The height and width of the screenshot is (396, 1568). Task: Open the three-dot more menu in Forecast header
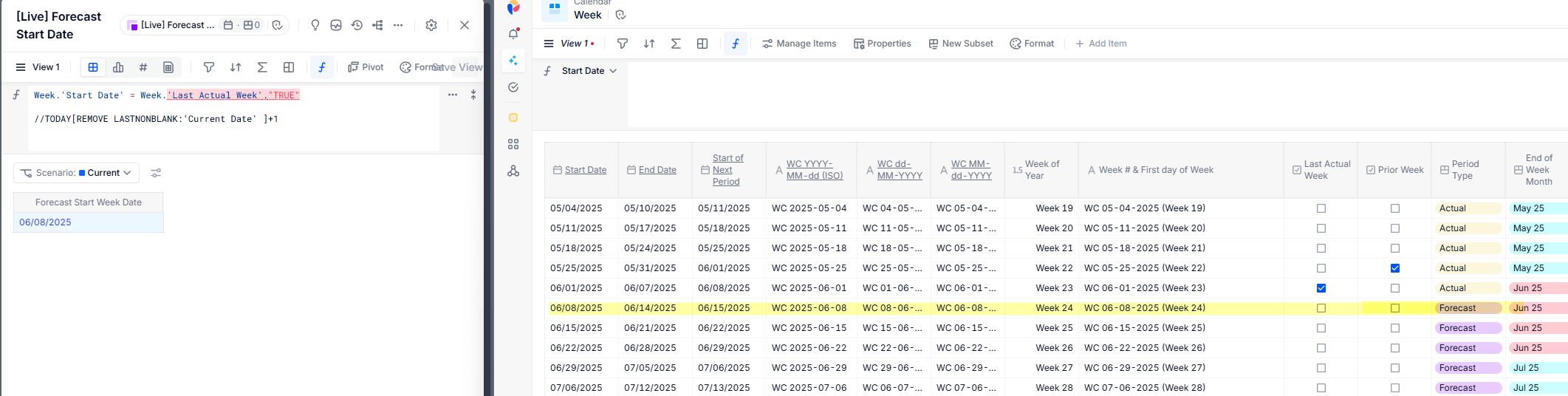[x=398, y=25]
